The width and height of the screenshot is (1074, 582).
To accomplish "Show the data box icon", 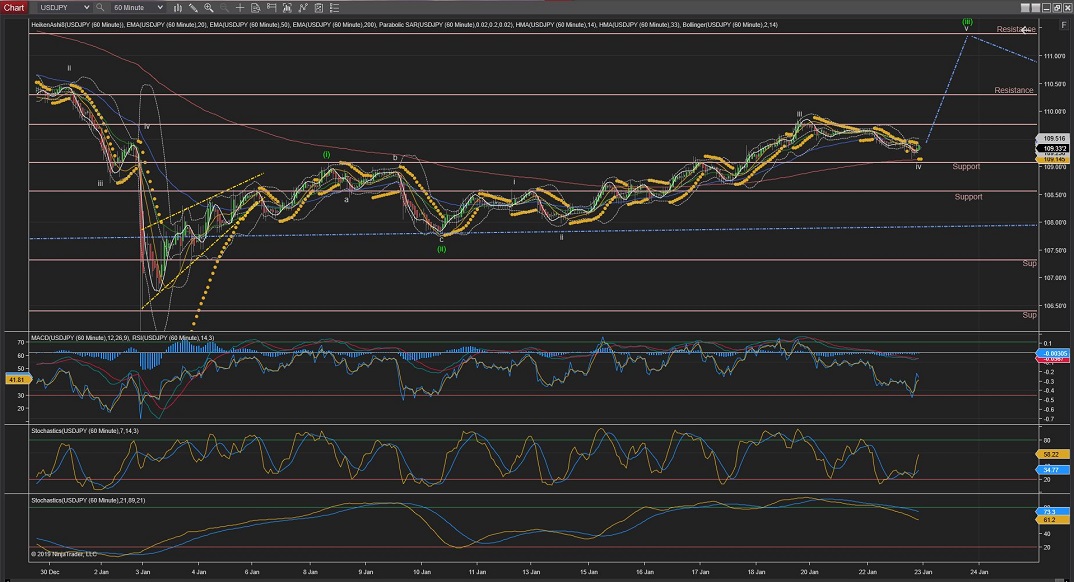I will (255, 8).
